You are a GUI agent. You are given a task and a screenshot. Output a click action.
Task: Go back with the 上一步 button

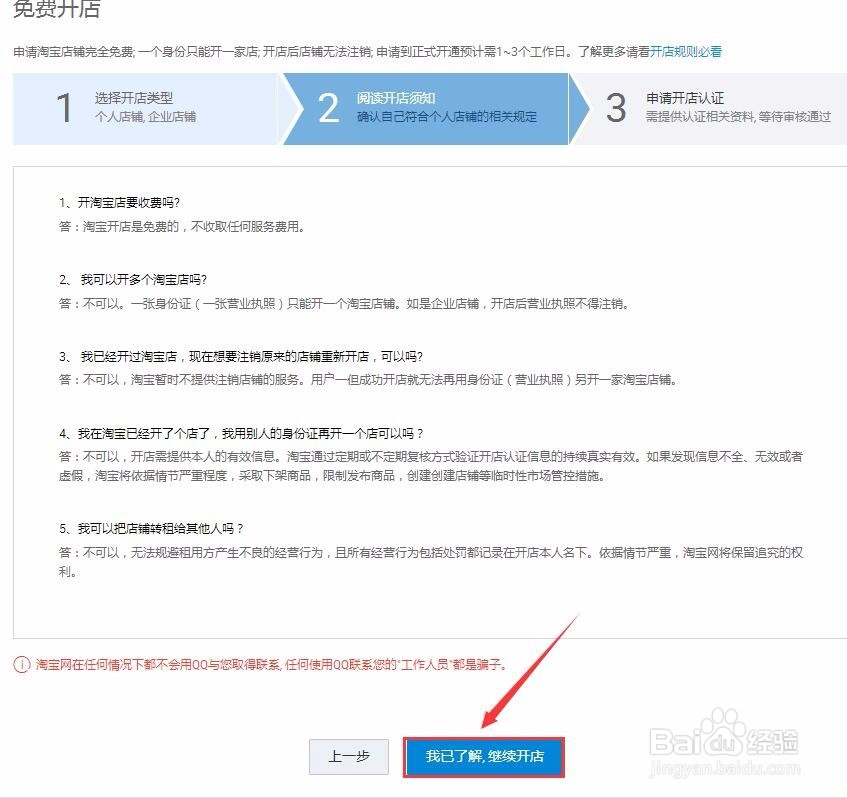tap(349, 756)
